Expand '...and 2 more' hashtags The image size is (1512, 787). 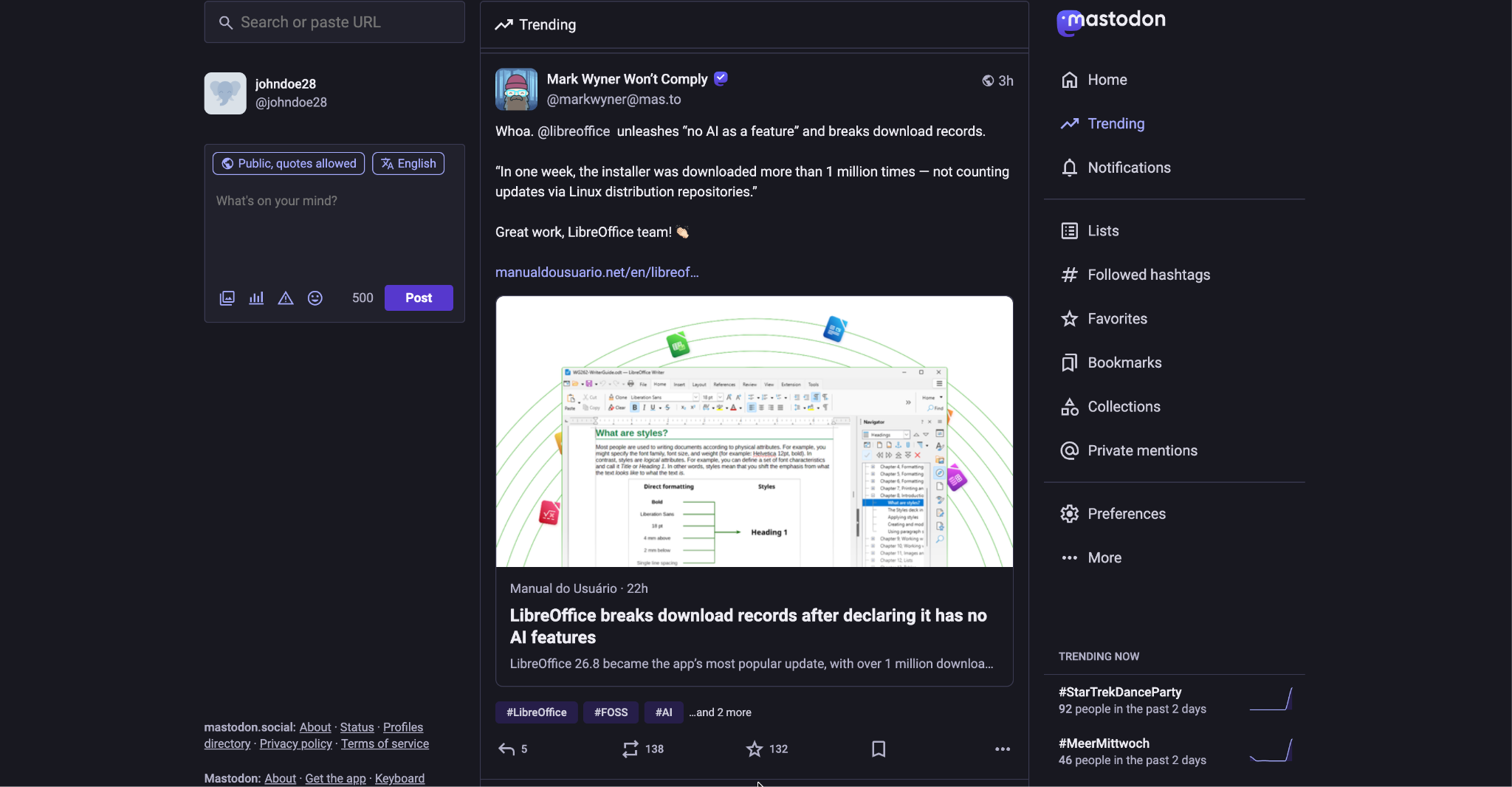pos(721,713)
